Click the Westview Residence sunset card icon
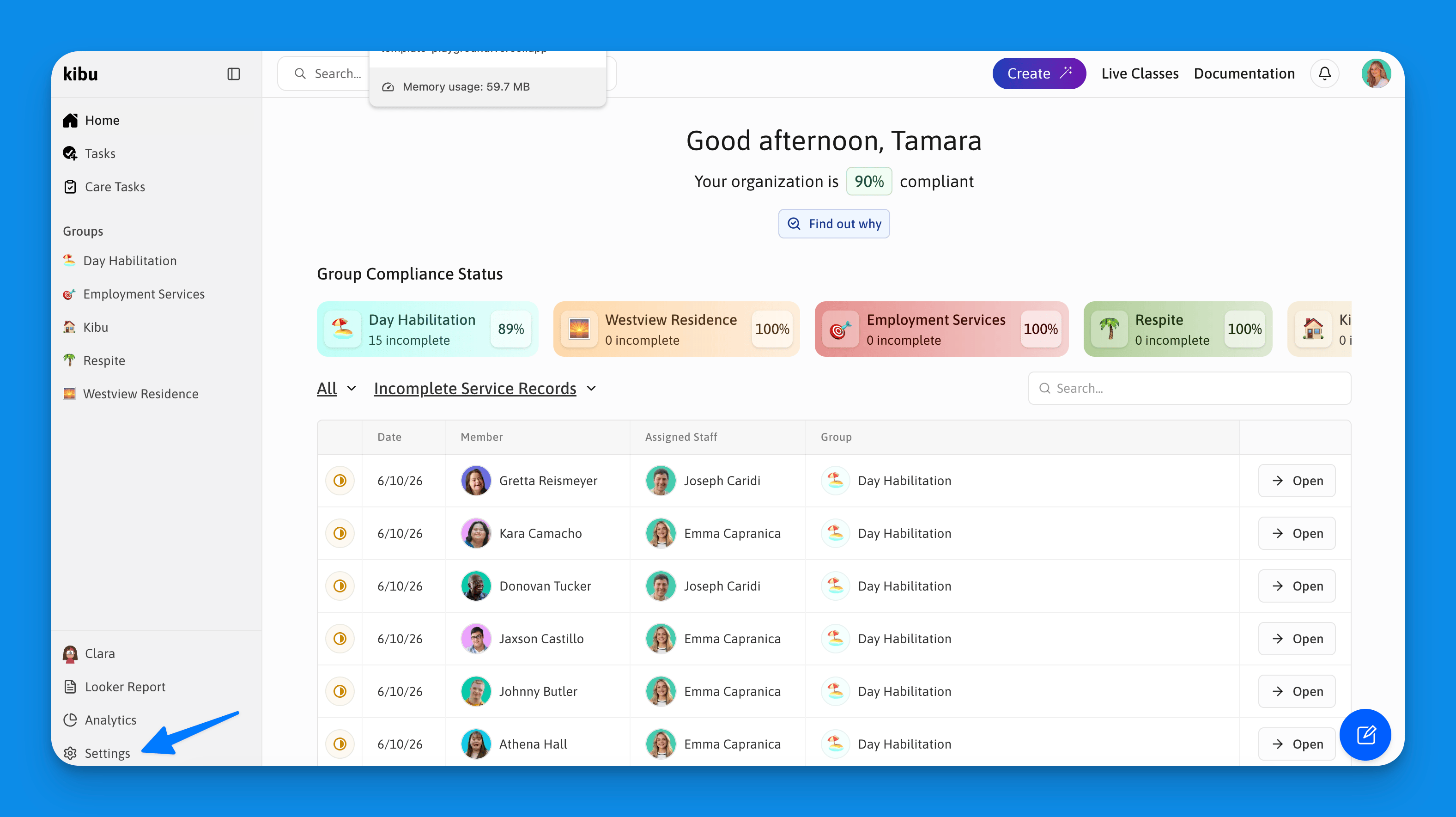 (x=579, y=329)
